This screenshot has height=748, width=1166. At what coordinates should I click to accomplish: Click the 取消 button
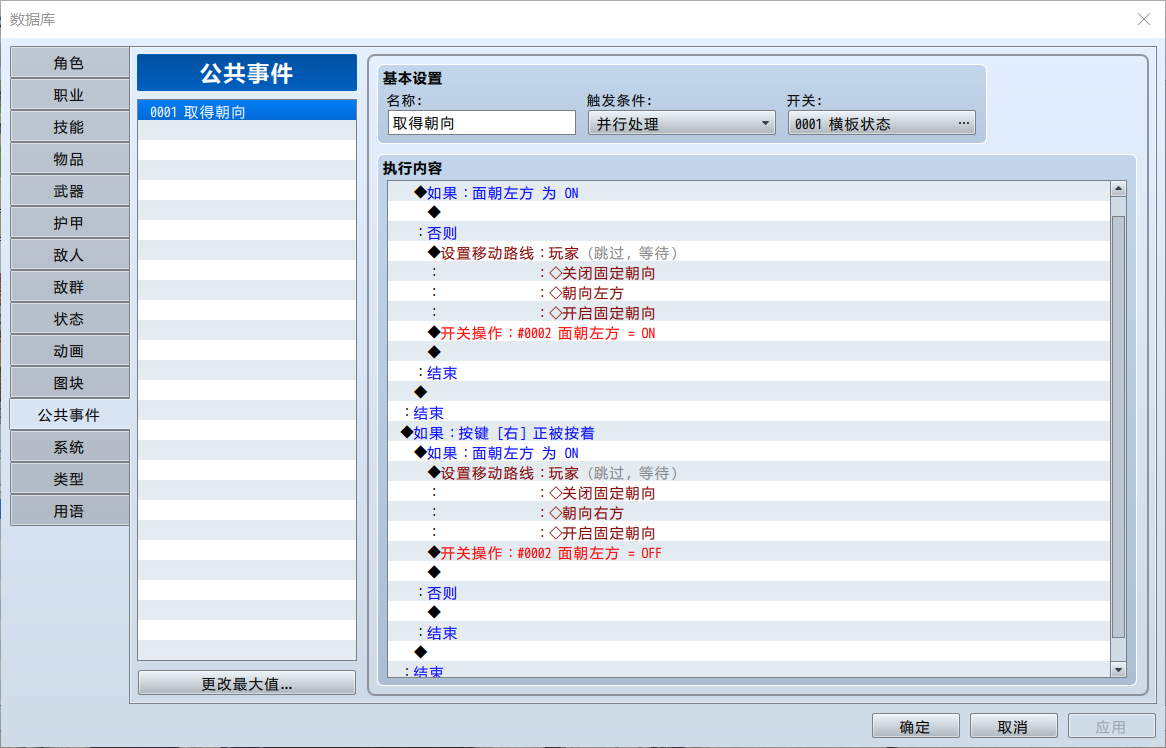(1013, 726)
